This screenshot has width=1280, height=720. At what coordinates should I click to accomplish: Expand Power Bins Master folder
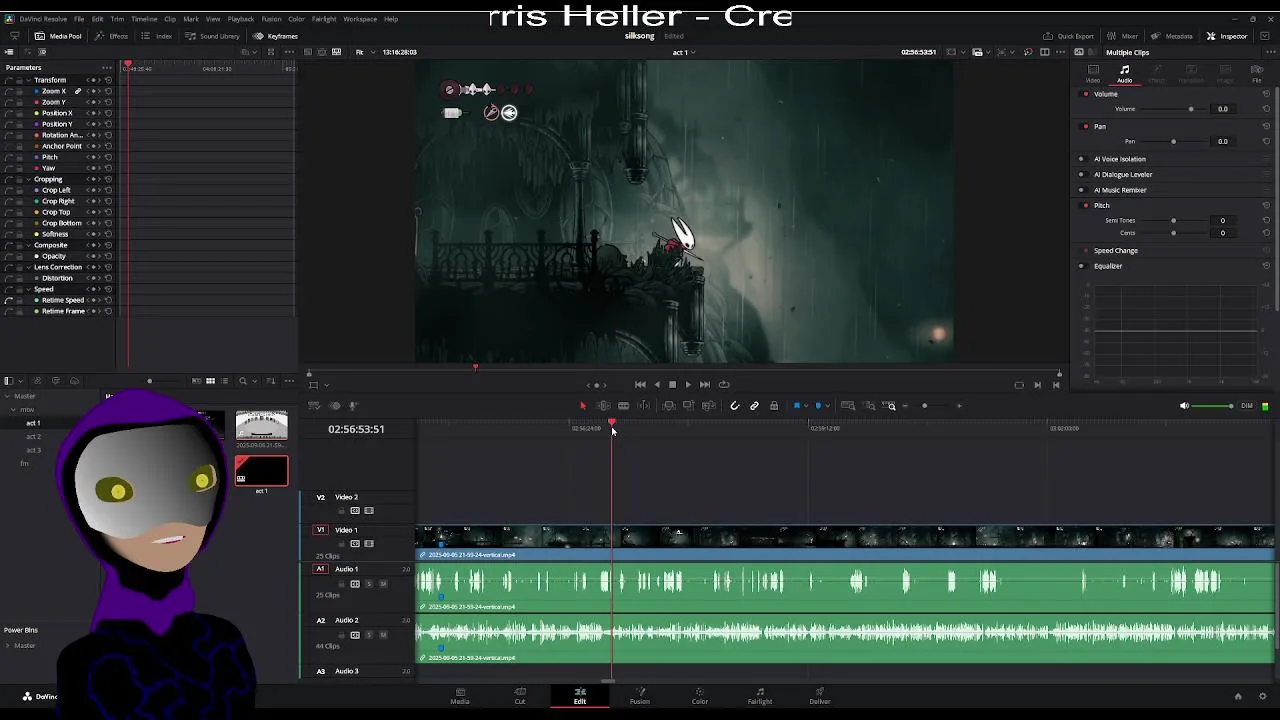pyautogui.click(x=8, y=645)
